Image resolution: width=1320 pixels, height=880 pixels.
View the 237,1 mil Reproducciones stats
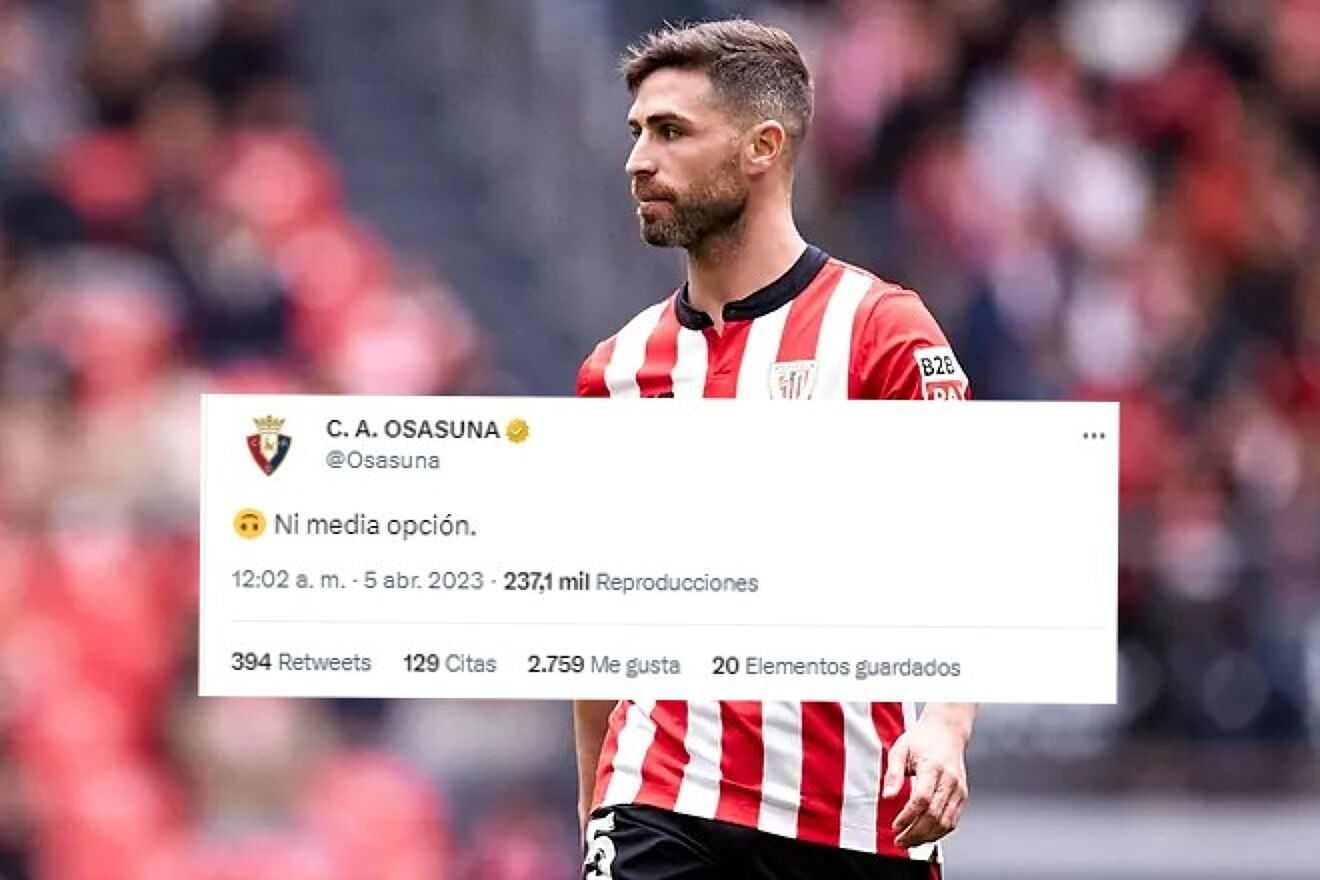(630, 582)
